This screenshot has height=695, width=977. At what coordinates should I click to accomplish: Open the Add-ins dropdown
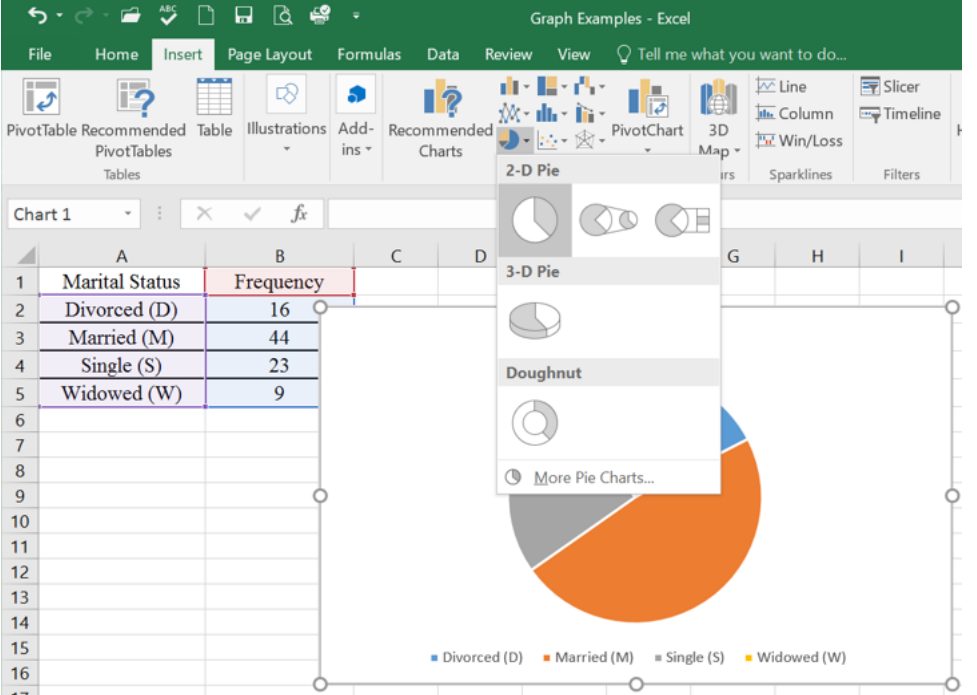tap(356, 116)
